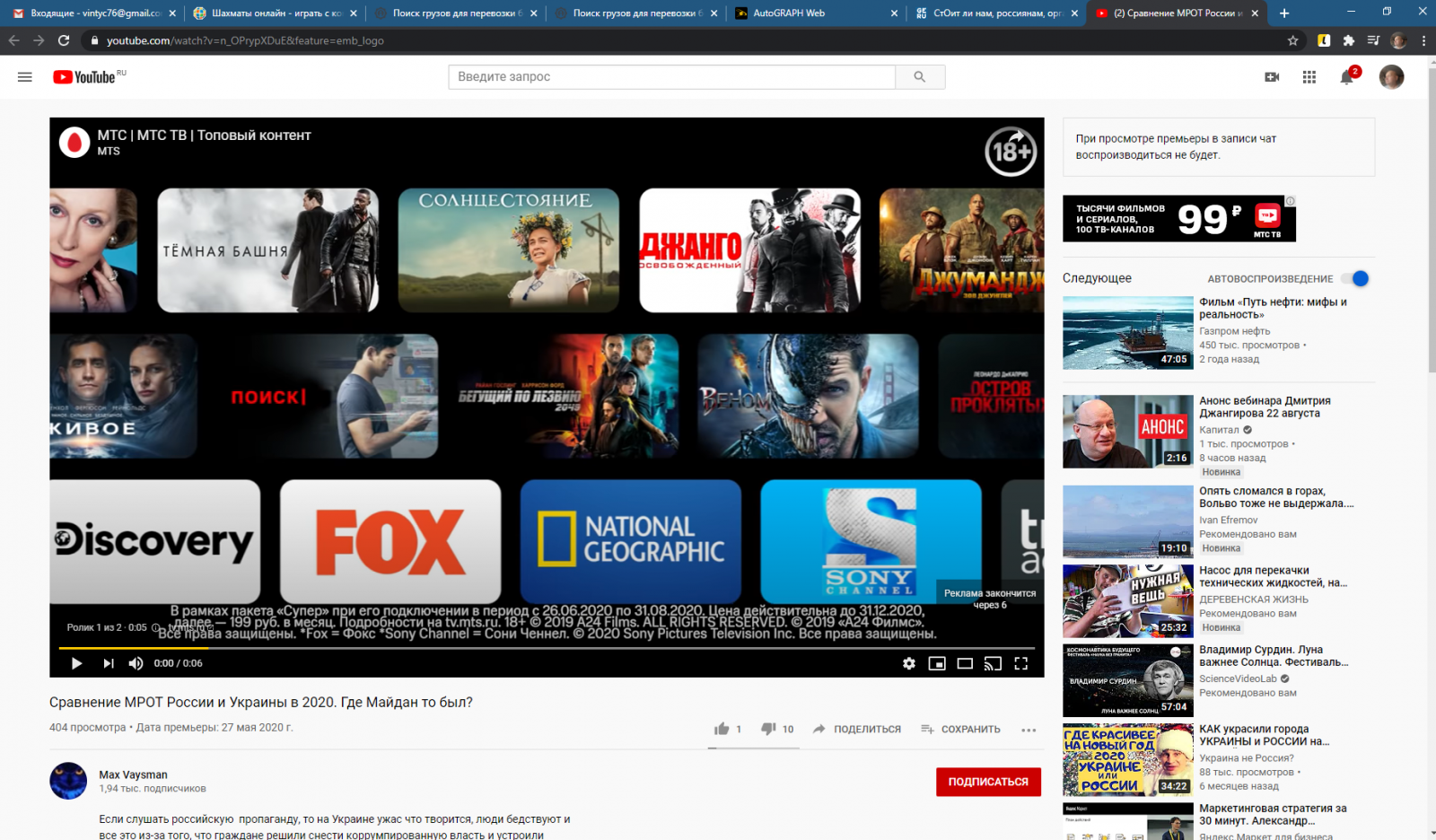The height and width of the screenshot is (840, 1436).
Task: Open 'Опять сломался в горах' video
Action: 1276,497
